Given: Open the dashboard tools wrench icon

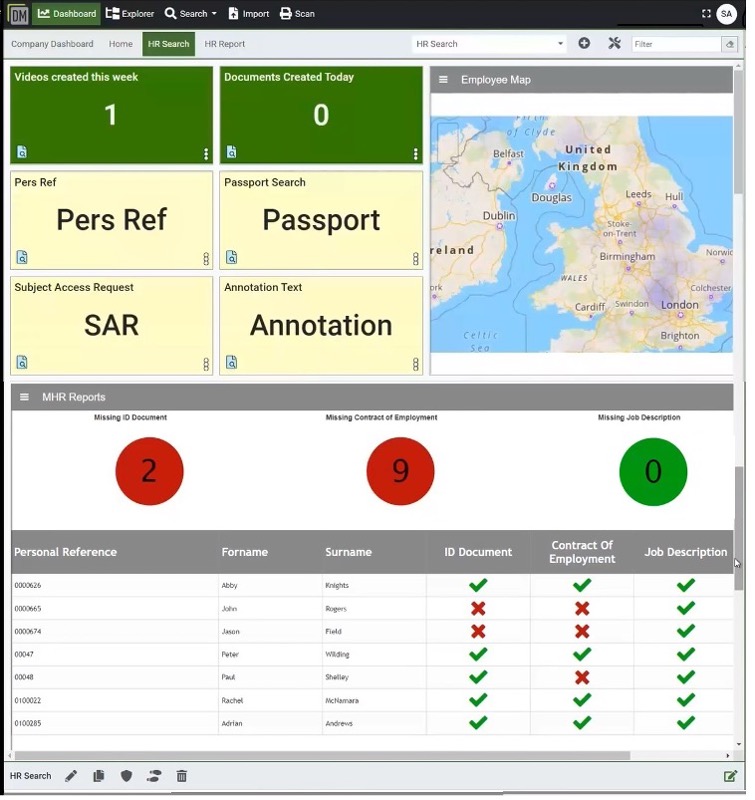Looking at the screenshot, I should click(614, 43).
